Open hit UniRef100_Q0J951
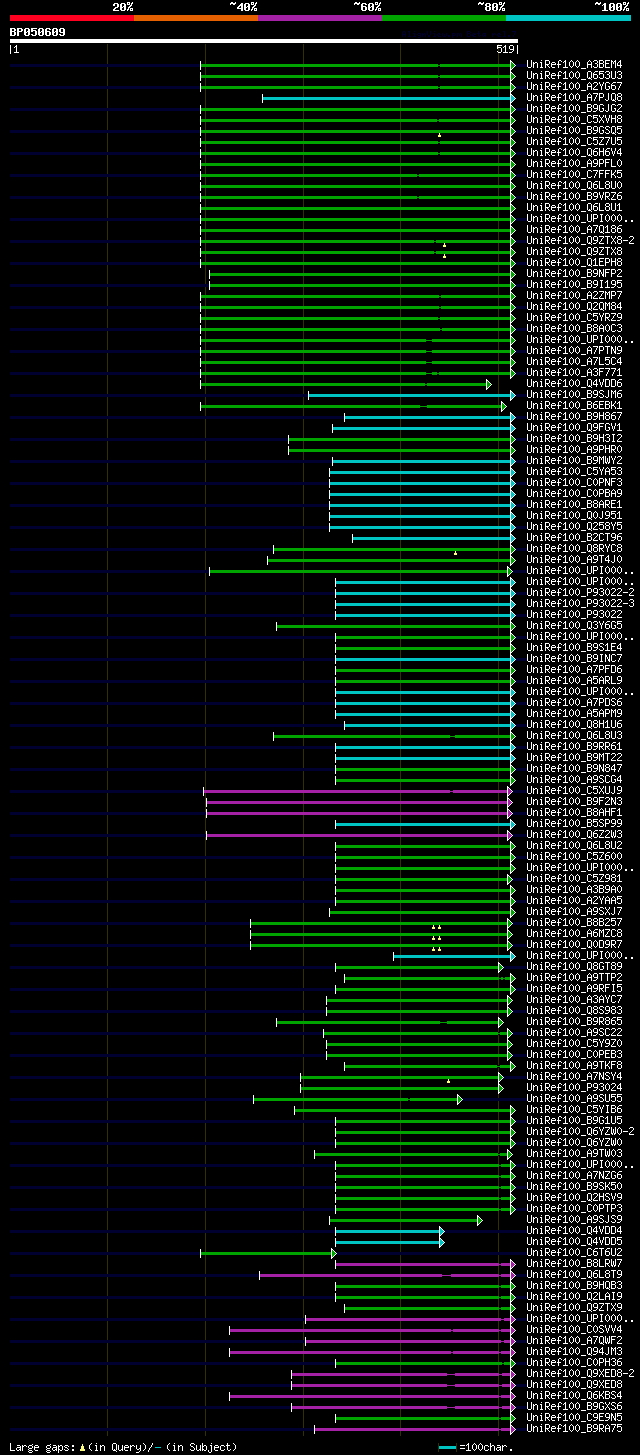This screenshot has height=1455, width=640. click(x=574, y=516)
